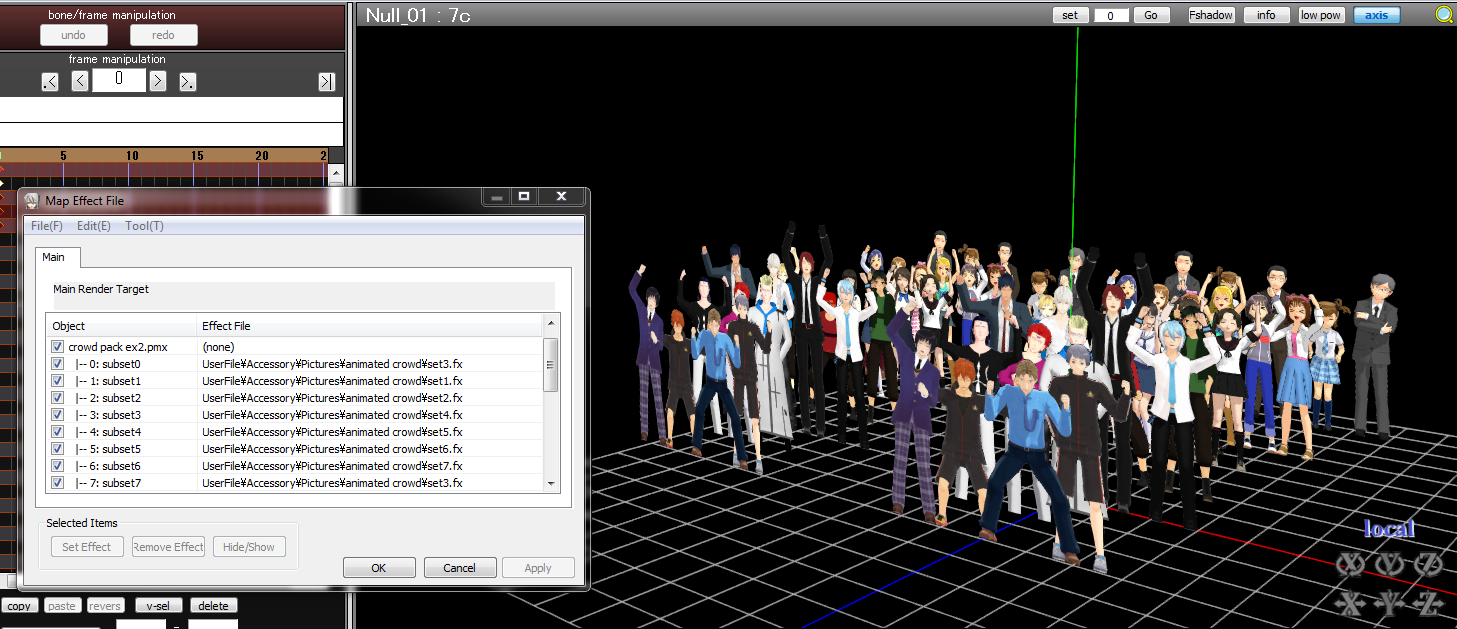Toggle visibility checkbox for subset5

coord(57,449)
